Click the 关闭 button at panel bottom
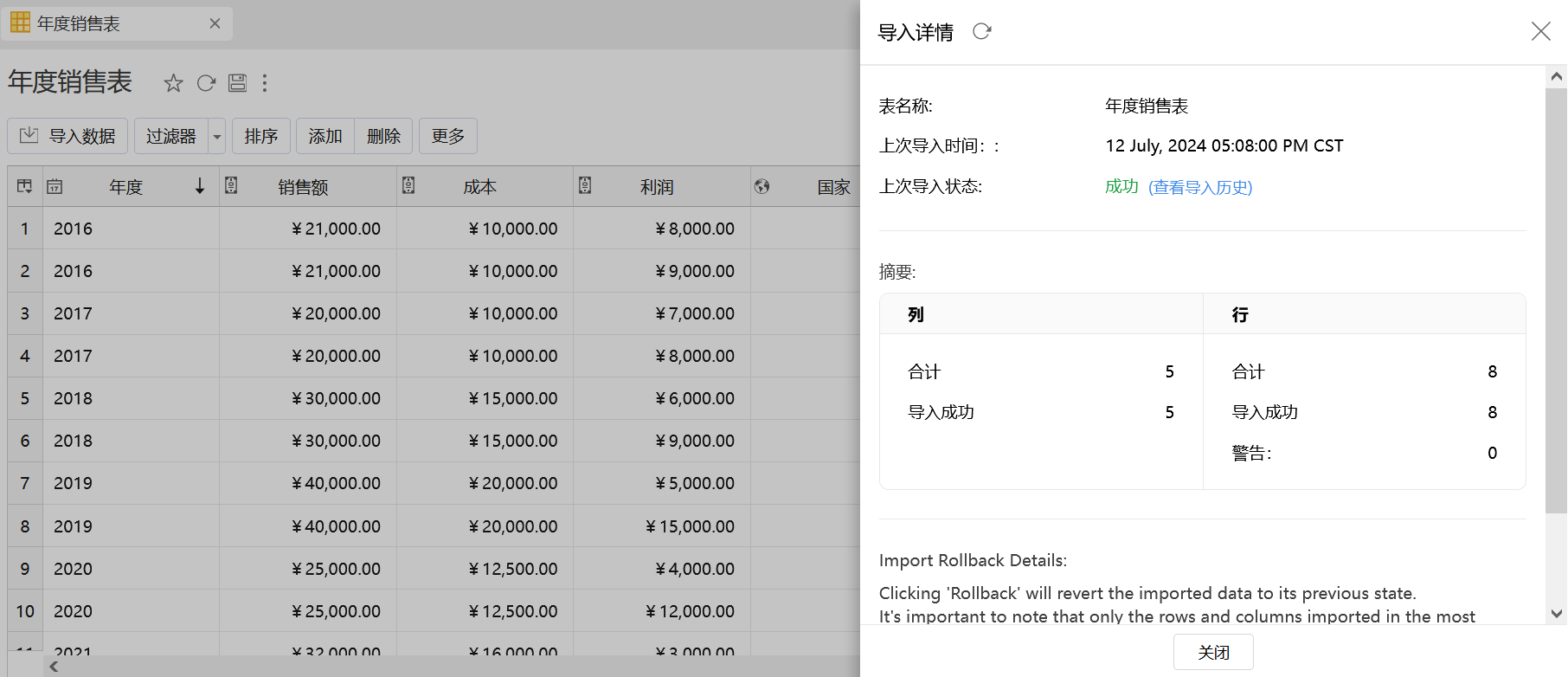The image size is (1568, 677). click(1213, 652)
